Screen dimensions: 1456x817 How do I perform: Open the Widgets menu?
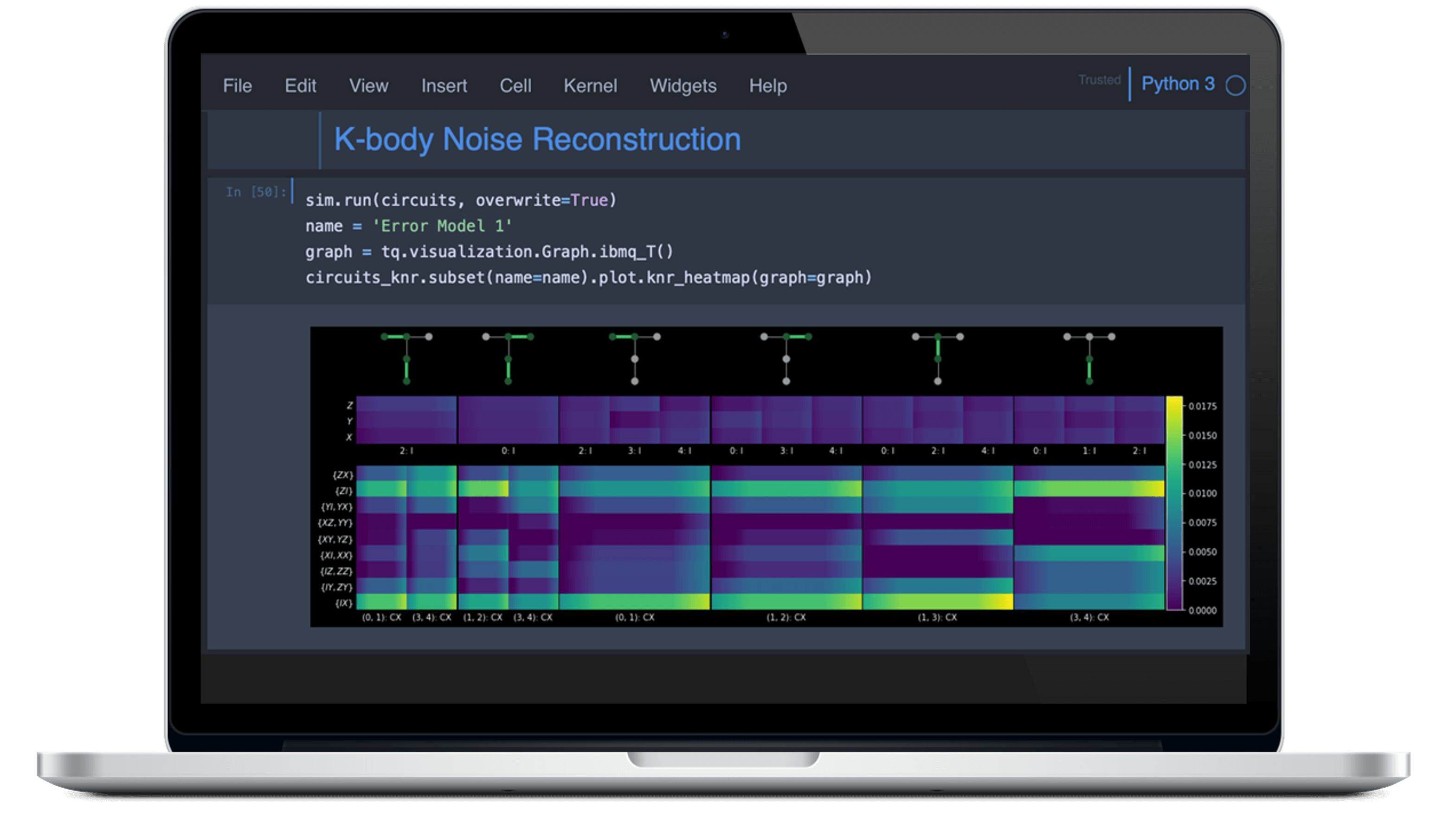[683, 86]
